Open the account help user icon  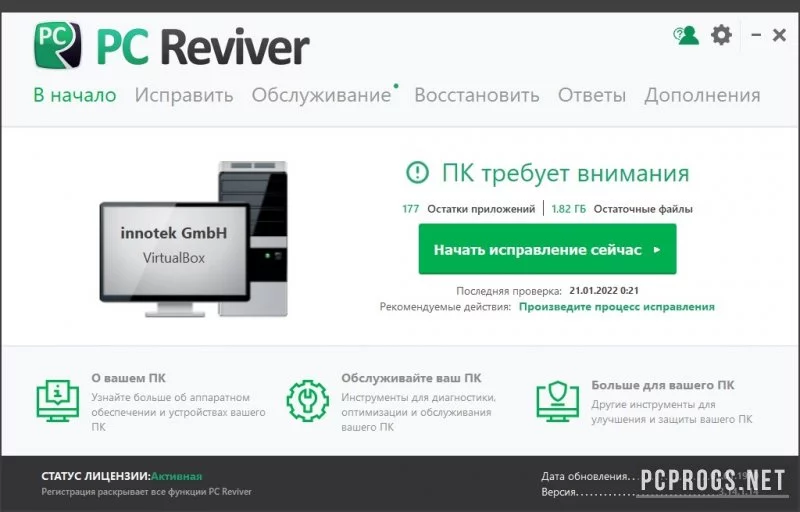pos(686,36)
